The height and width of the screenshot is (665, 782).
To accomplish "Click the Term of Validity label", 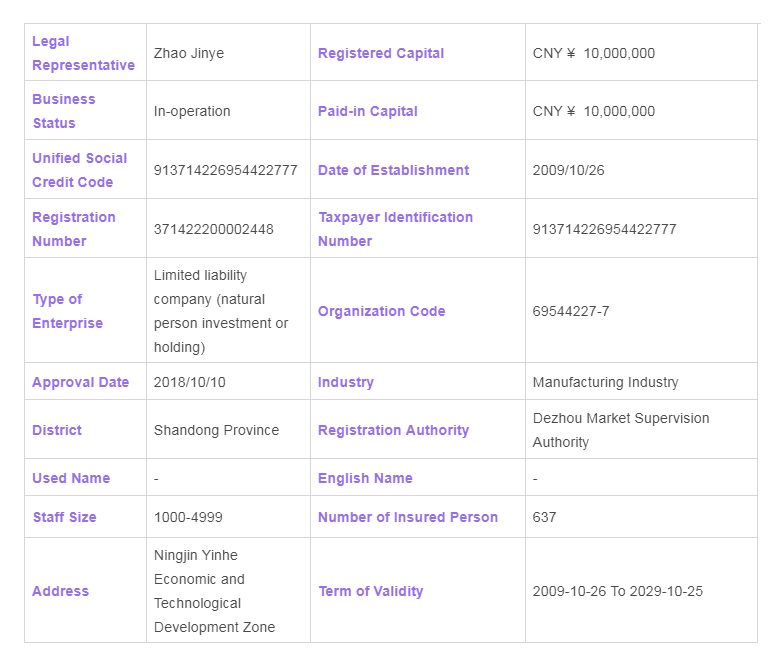I will pyautogui.click(x=371, y=591).
